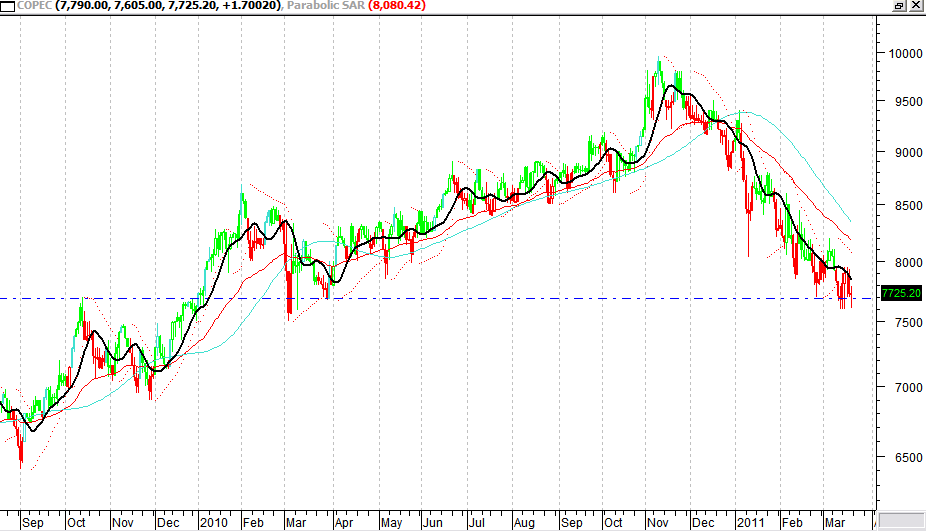926x531 pixels.
Task: Click the Apr month label
Action: click(x=344, y=523)
